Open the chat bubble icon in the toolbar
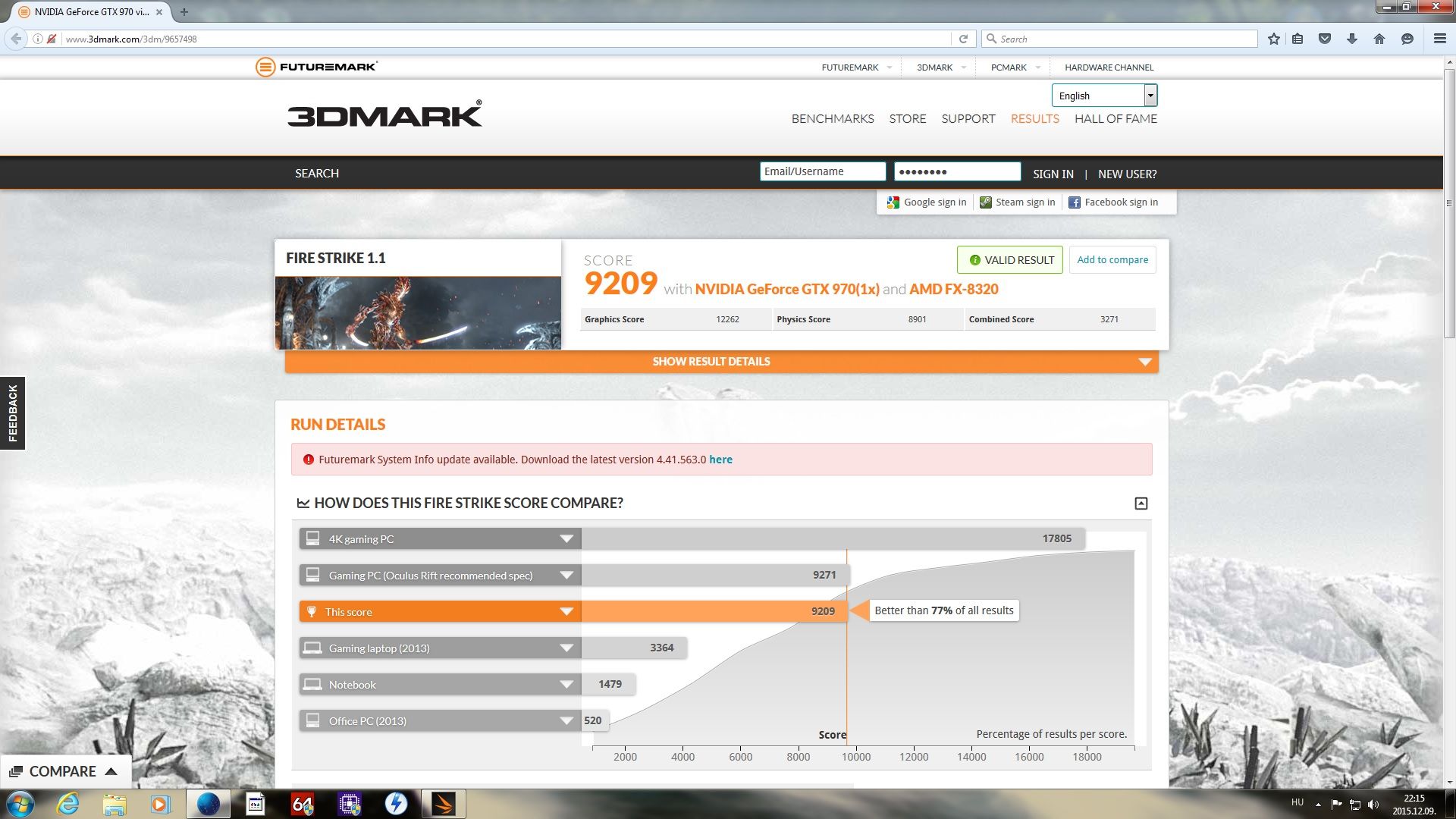The image size is (1456, 819). coord(1407,39)
